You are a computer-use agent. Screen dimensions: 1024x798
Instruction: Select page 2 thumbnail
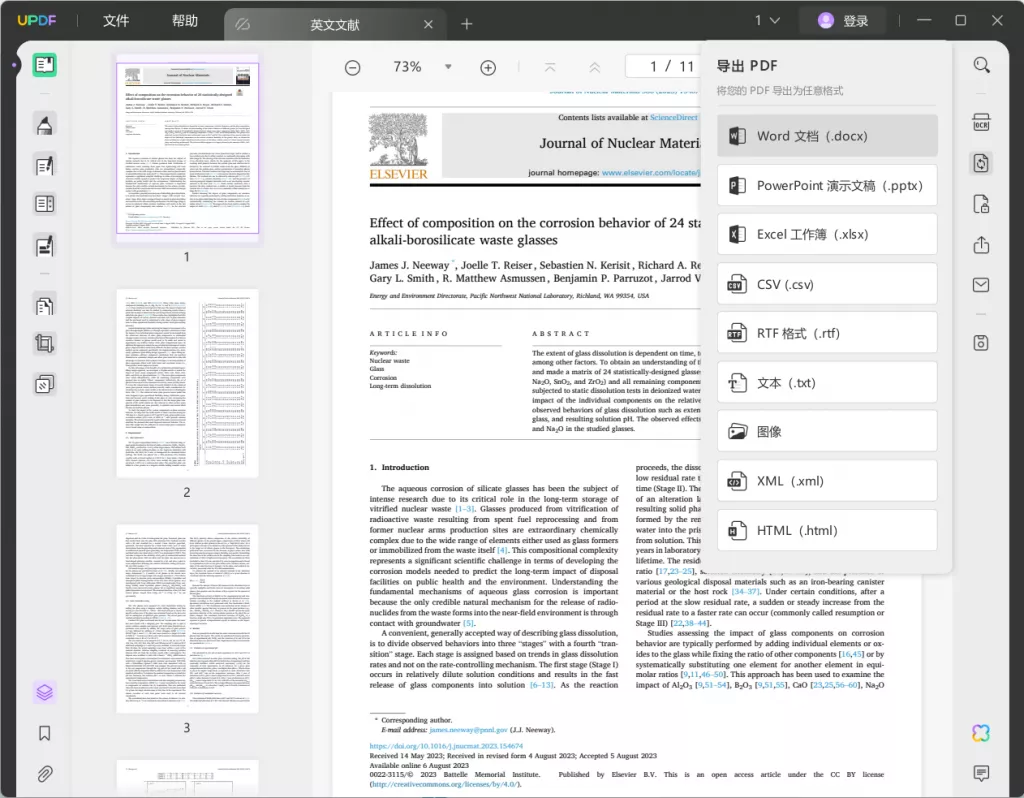(187, 384)
